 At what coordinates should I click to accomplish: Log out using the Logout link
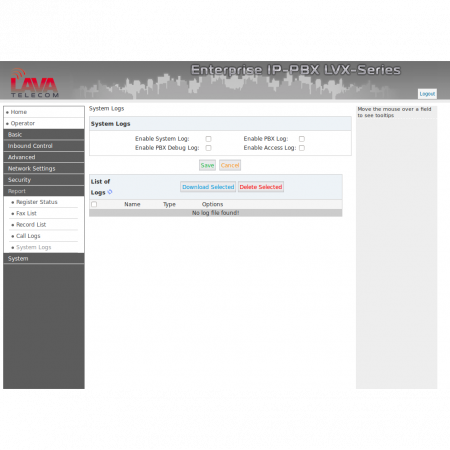point(427,94)
